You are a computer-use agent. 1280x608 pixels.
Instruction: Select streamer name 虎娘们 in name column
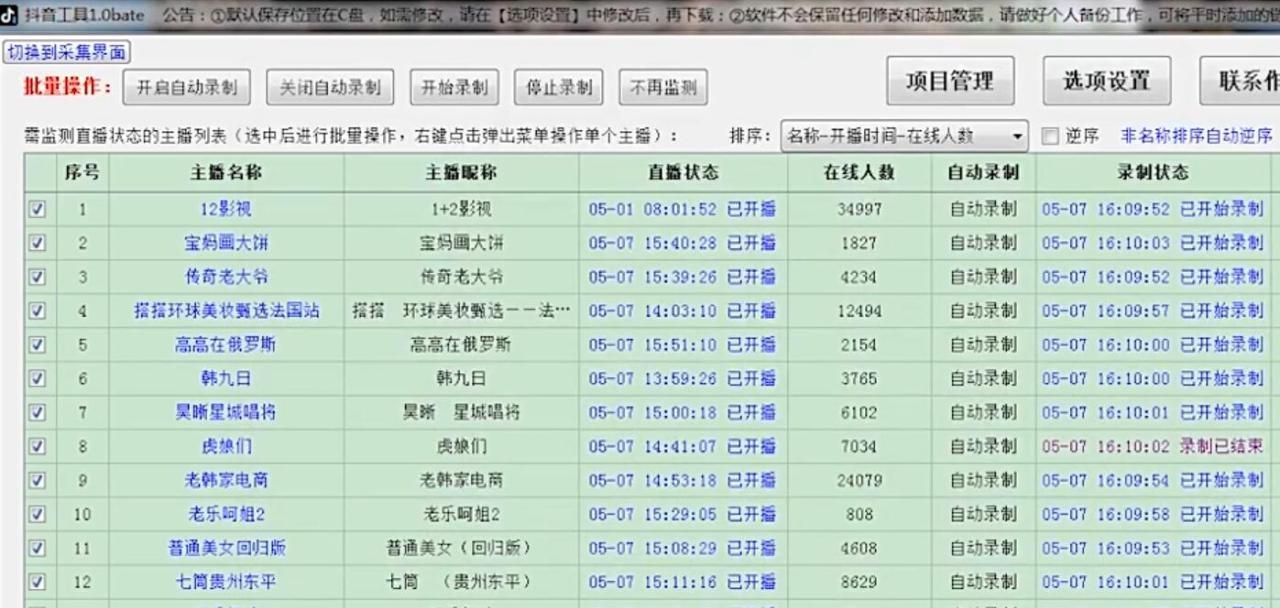pos(226,446)
